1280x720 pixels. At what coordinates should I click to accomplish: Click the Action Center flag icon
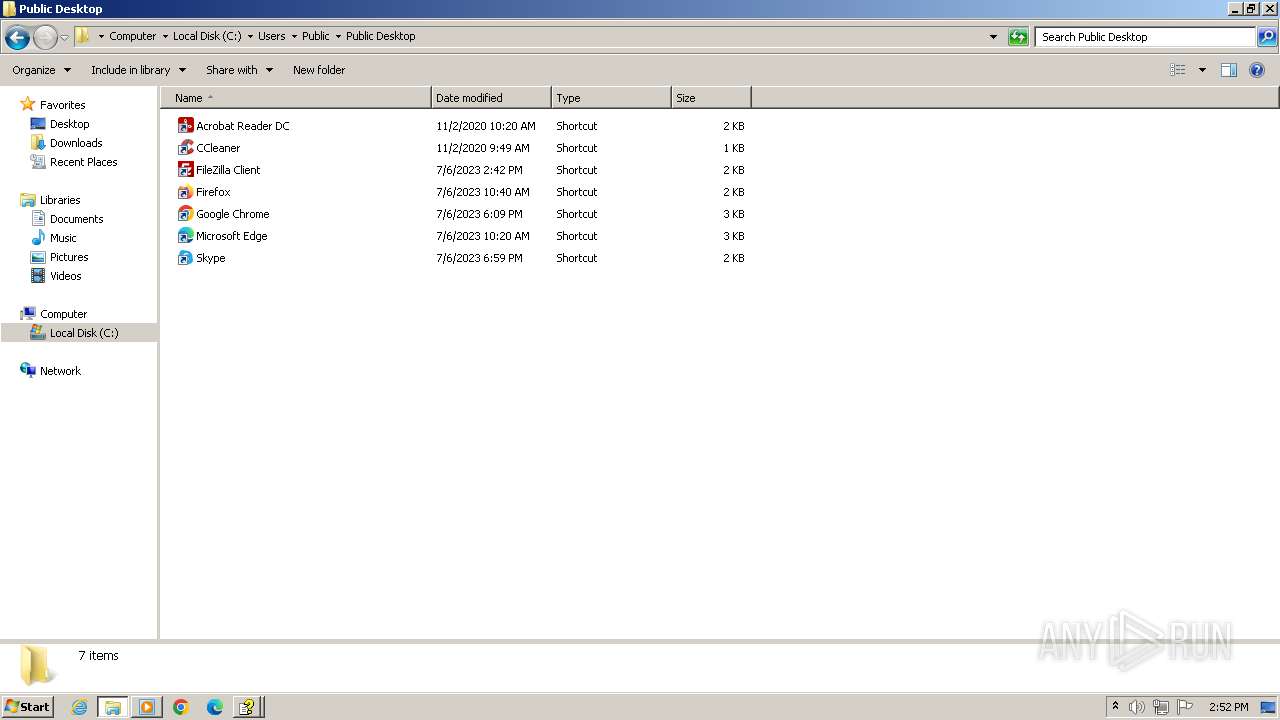coord(1185,707)
